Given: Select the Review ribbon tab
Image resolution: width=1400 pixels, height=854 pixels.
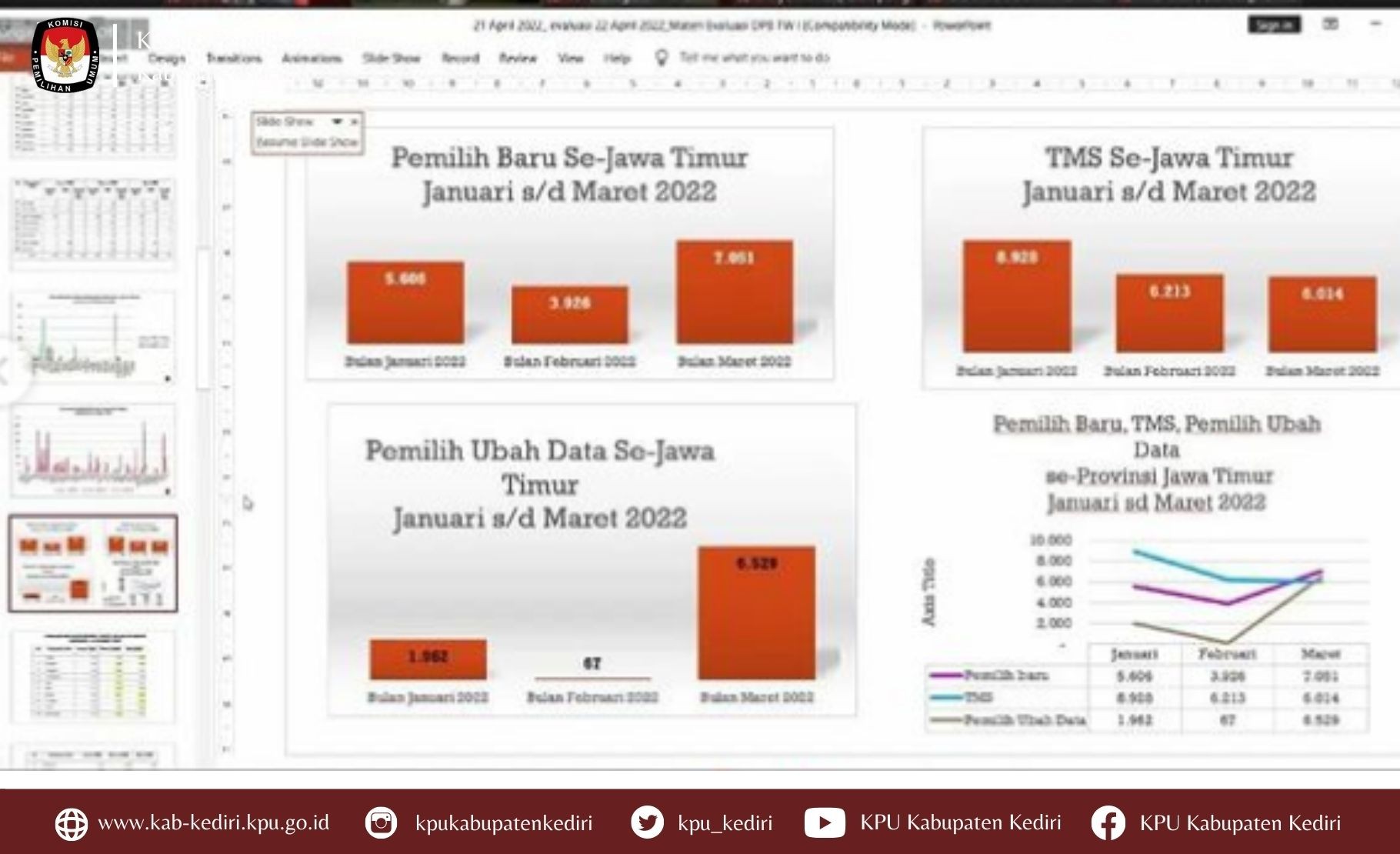Looking at the screenshot, I should click(518, 58).
